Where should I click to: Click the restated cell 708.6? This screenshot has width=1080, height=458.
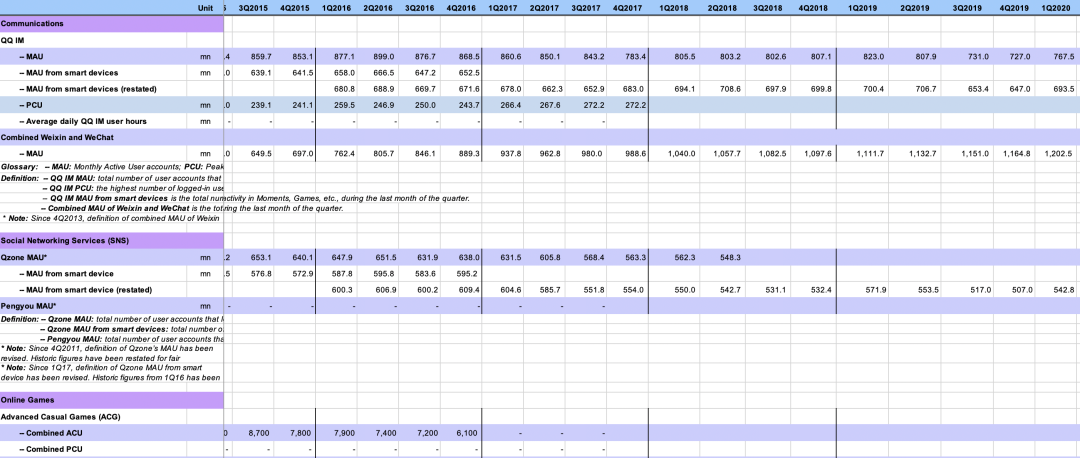pyautogui.click(x=729, y=89)
